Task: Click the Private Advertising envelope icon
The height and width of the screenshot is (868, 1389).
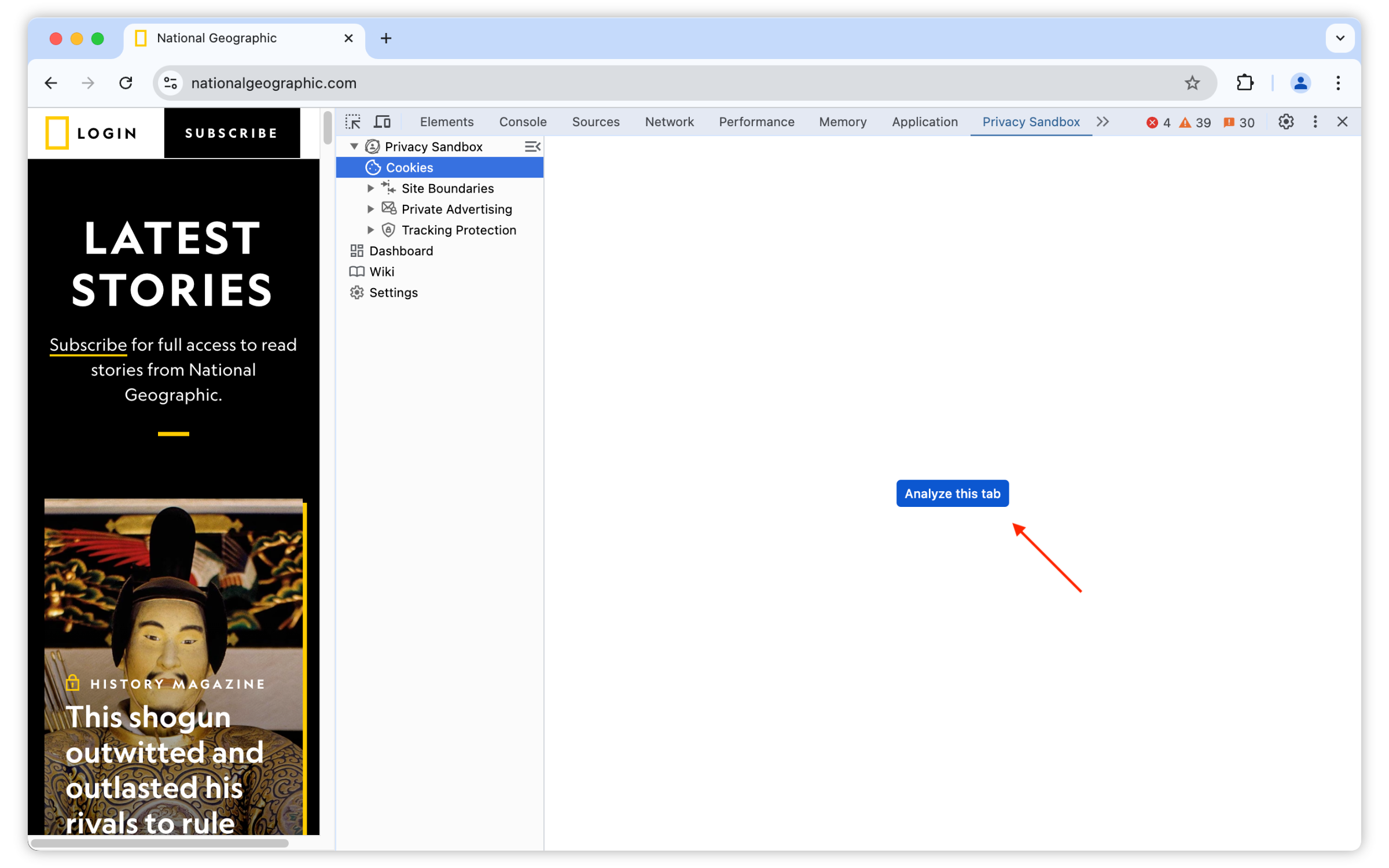Action: click(x=388, y=209)
